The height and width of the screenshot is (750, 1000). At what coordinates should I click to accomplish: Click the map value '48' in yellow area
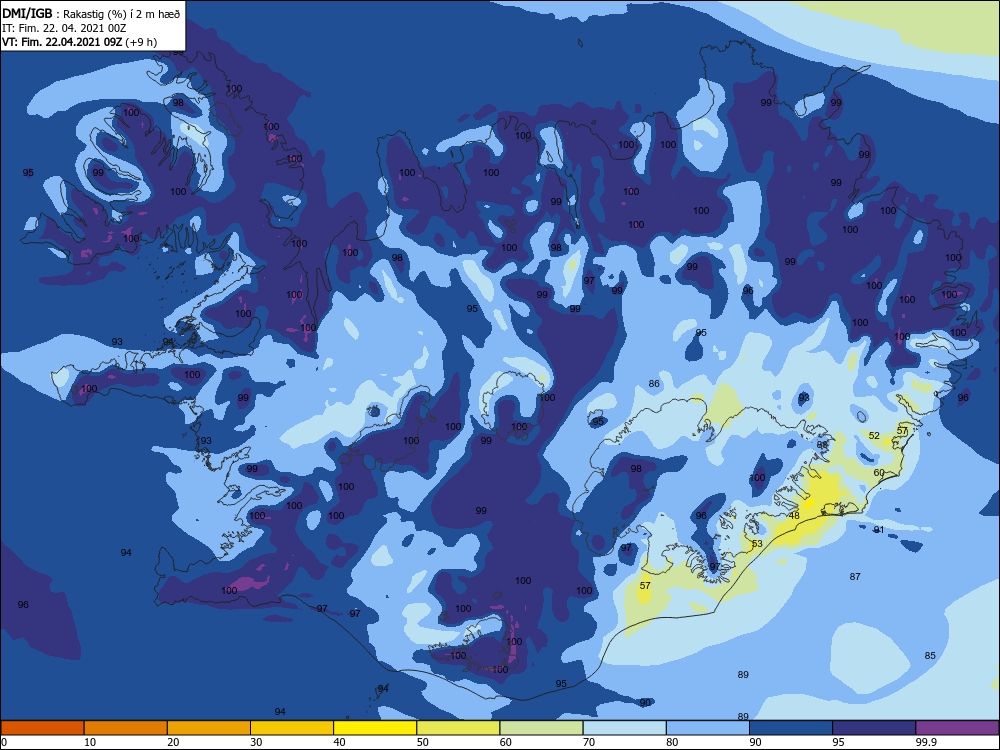point(794,515)
